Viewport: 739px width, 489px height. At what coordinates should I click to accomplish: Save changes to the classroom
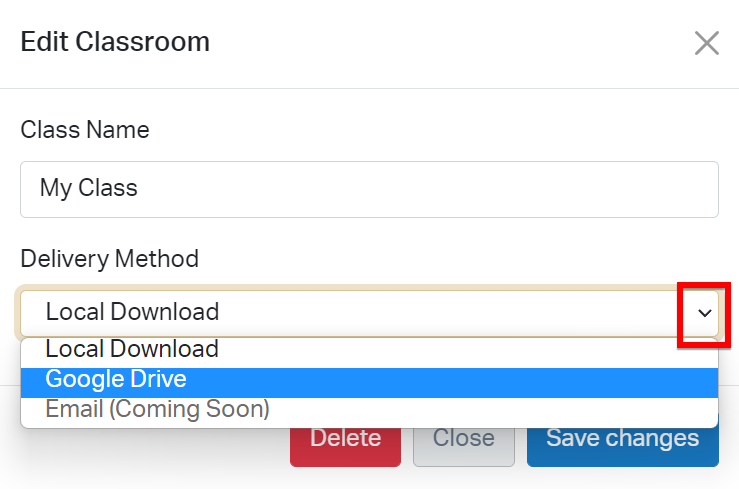pos(622,438)
